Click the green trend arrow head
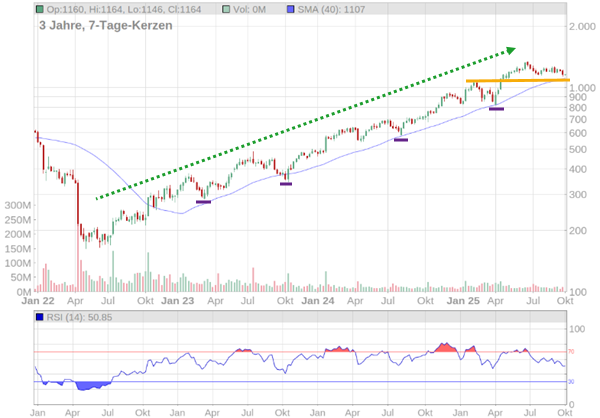 pyautogui.click(x=511, y=49)
